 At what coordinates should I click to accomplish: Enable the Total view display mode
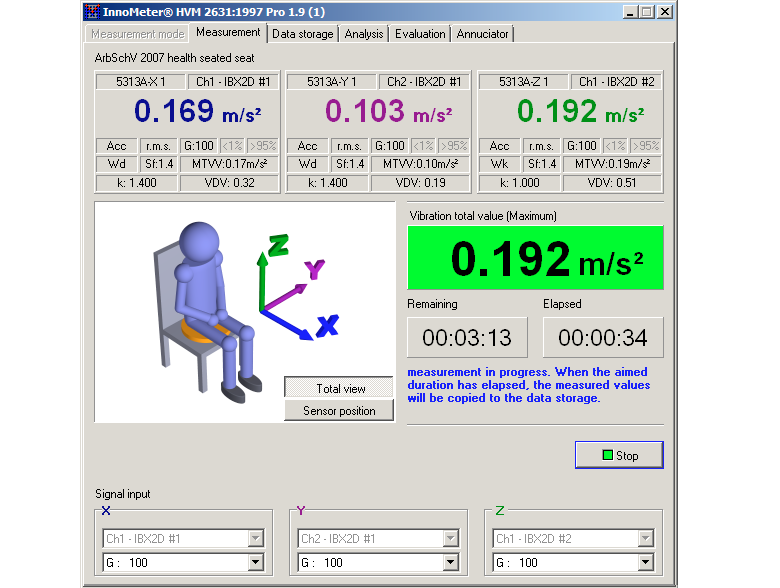[x=340, y=388]
